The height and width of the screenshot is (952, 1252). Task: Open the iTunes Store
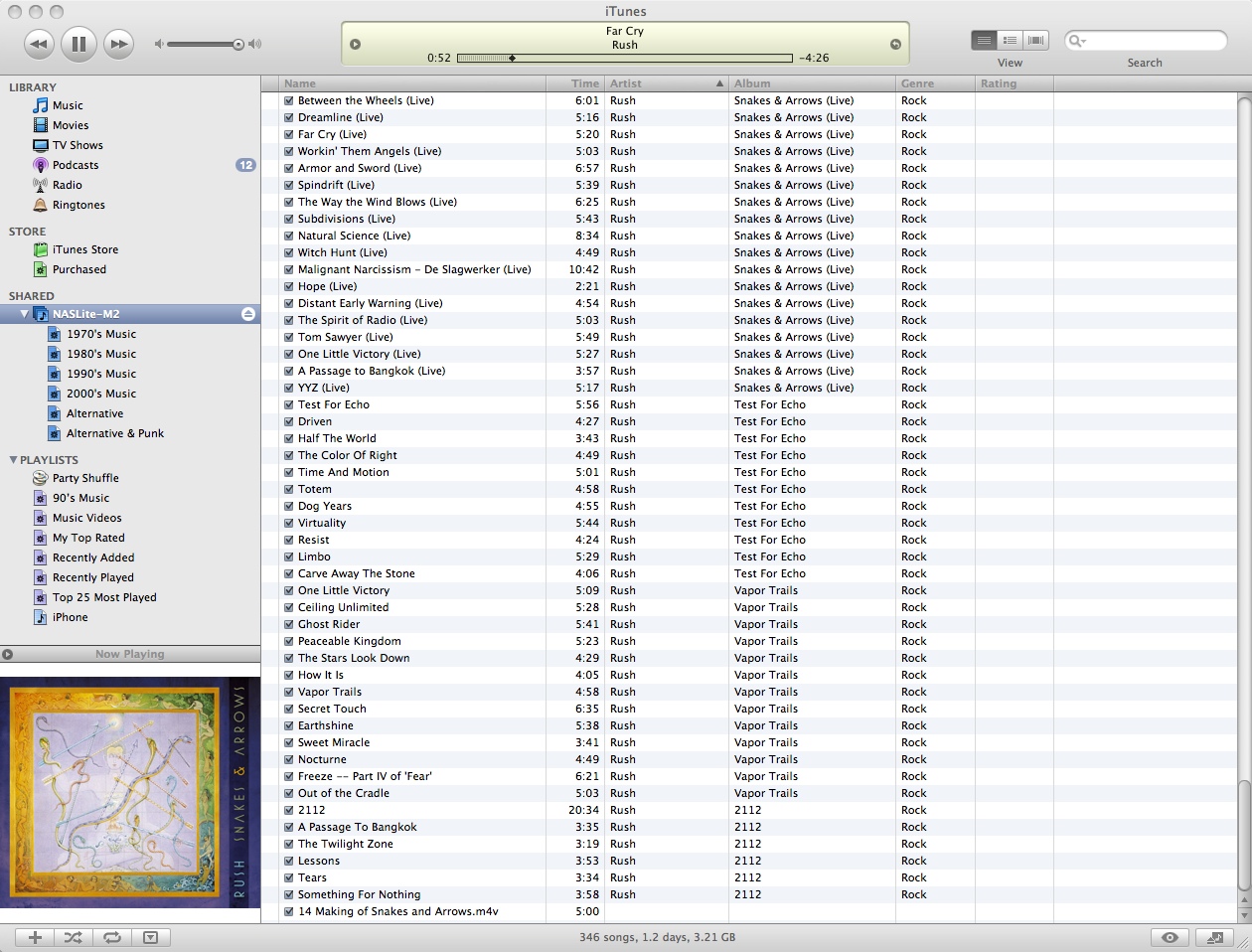tap(84, 249)
